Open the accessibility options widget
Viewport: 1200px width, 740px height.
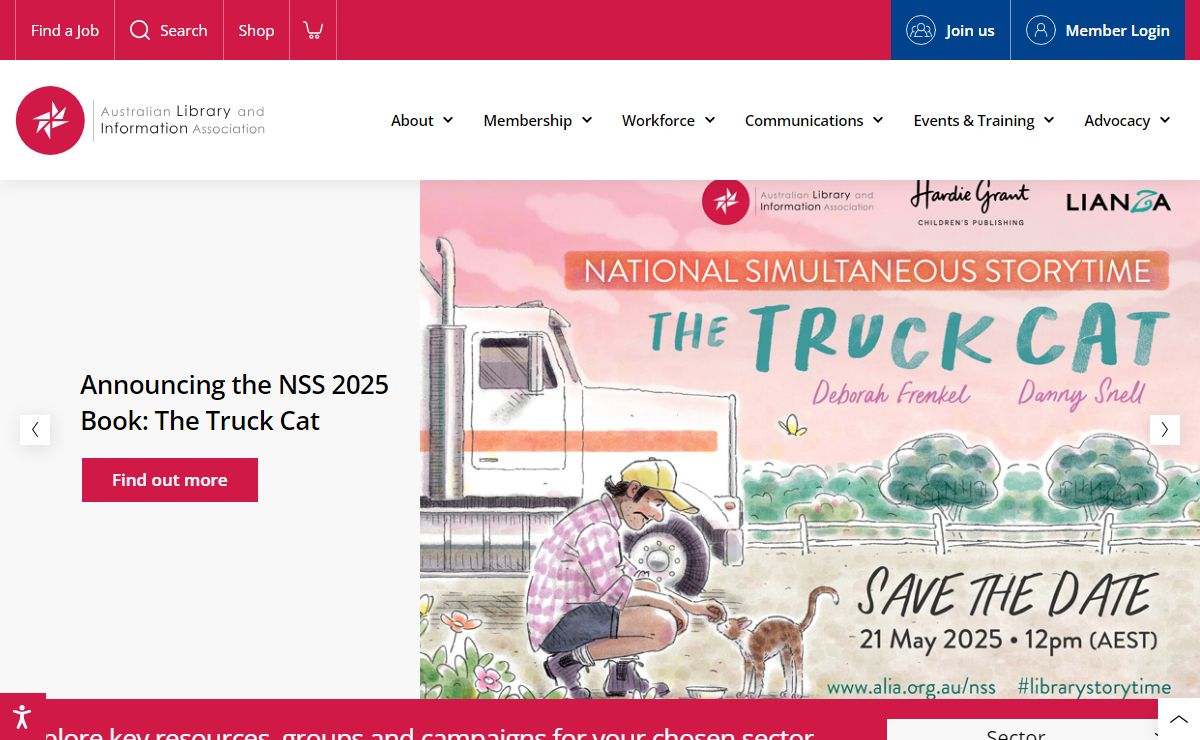(22, 717)
